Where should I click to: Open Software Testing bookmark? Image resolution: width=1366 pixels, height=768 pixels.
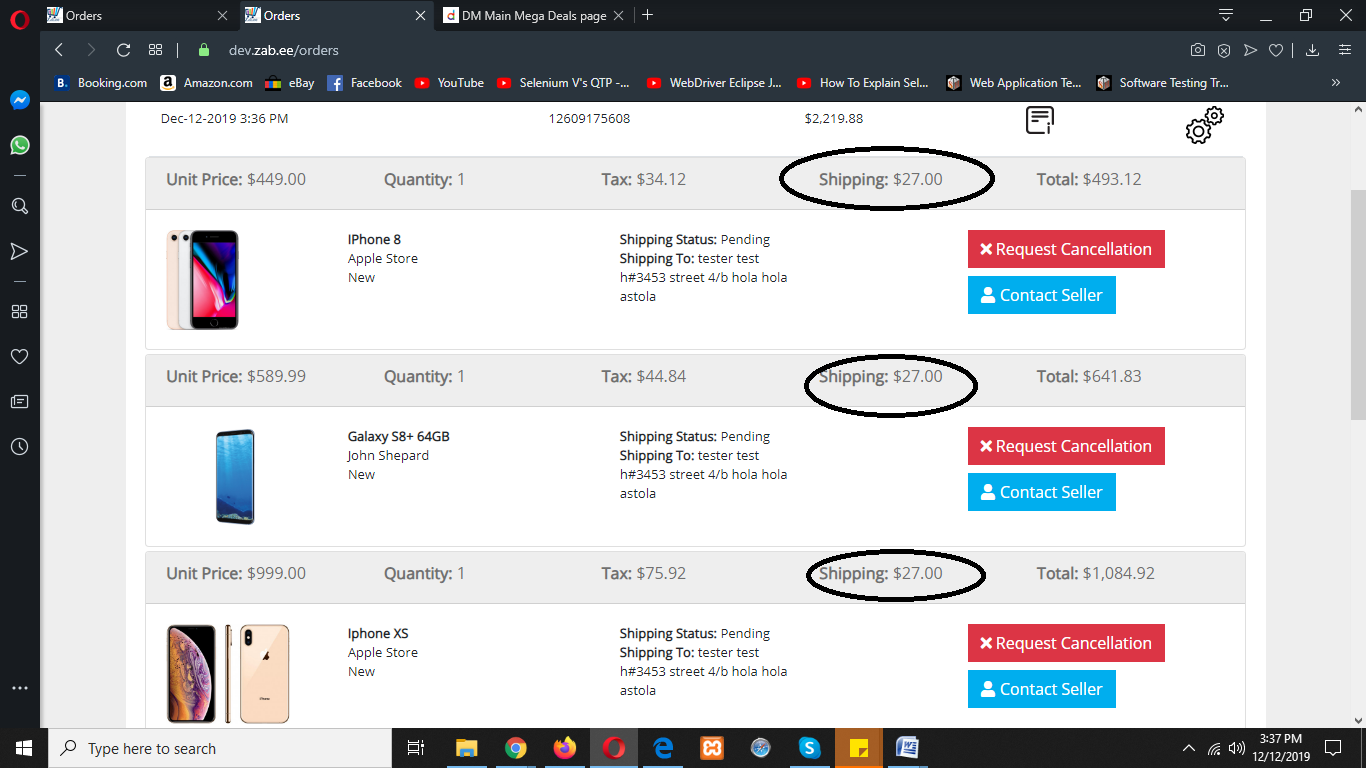click(1163, 83)
